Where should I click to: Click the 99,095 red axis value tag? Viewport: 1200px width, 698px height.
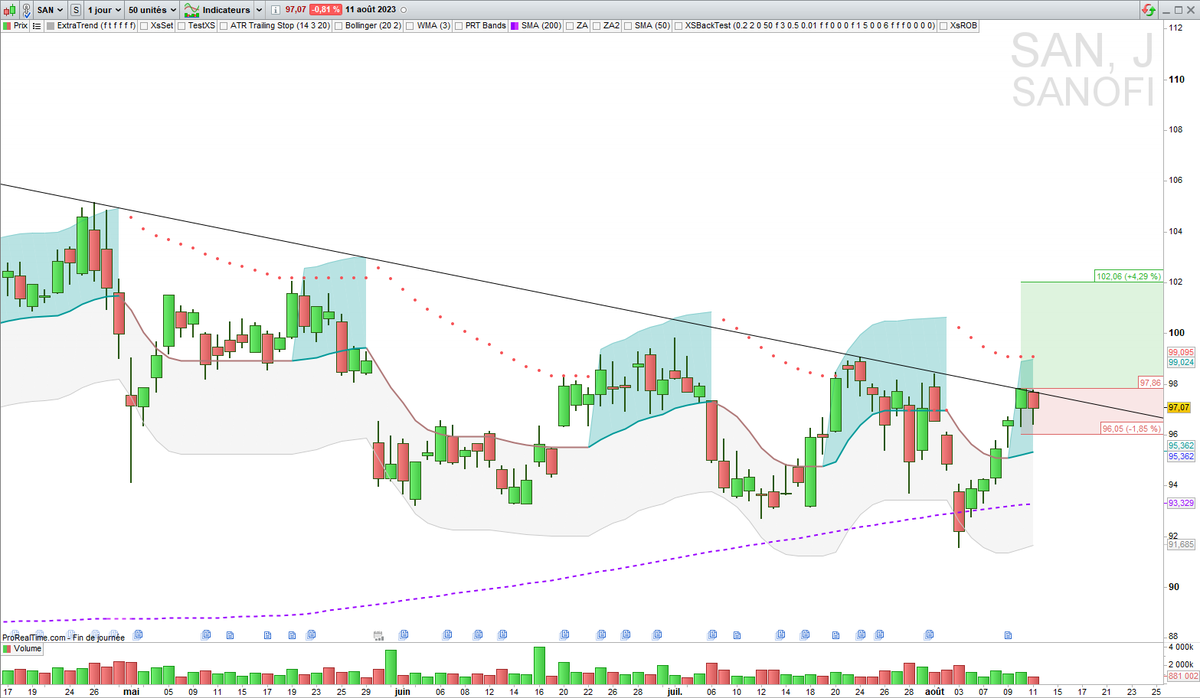click(1180, 352)
